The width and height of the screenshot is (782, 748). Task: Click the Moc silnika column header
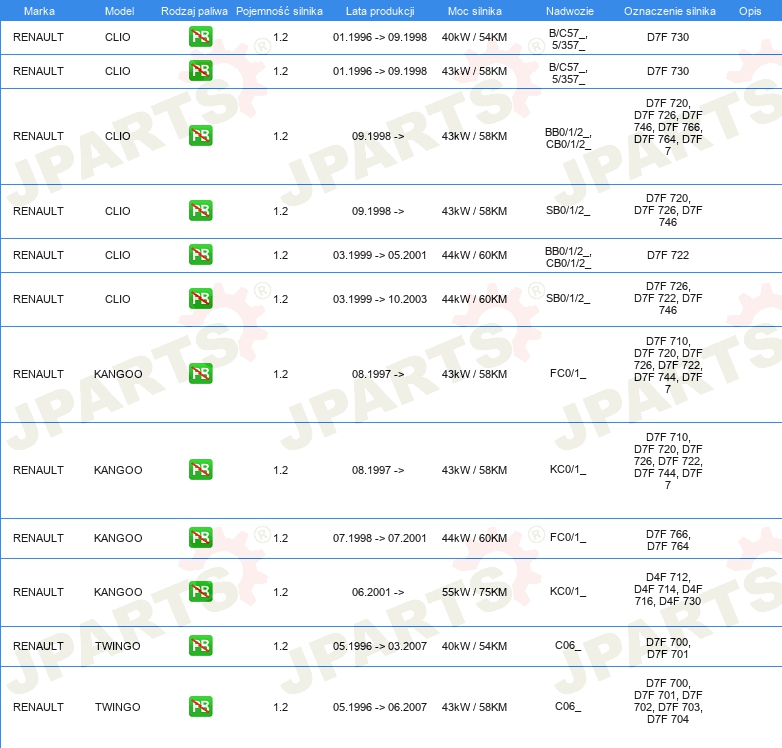coord(474,11)
